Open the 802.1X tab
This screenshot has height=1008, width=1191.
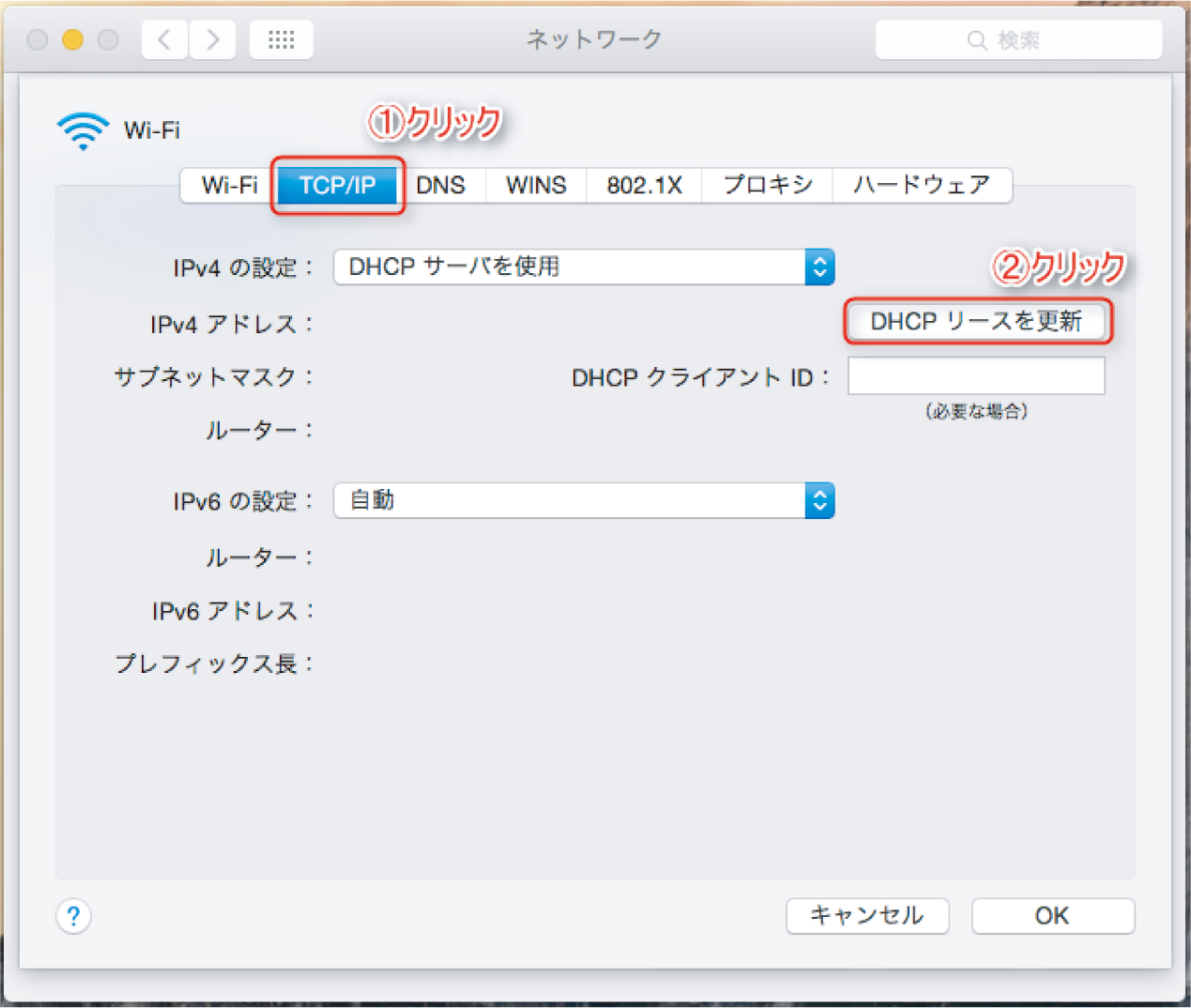pyautogui.click(x=644, y=185)
